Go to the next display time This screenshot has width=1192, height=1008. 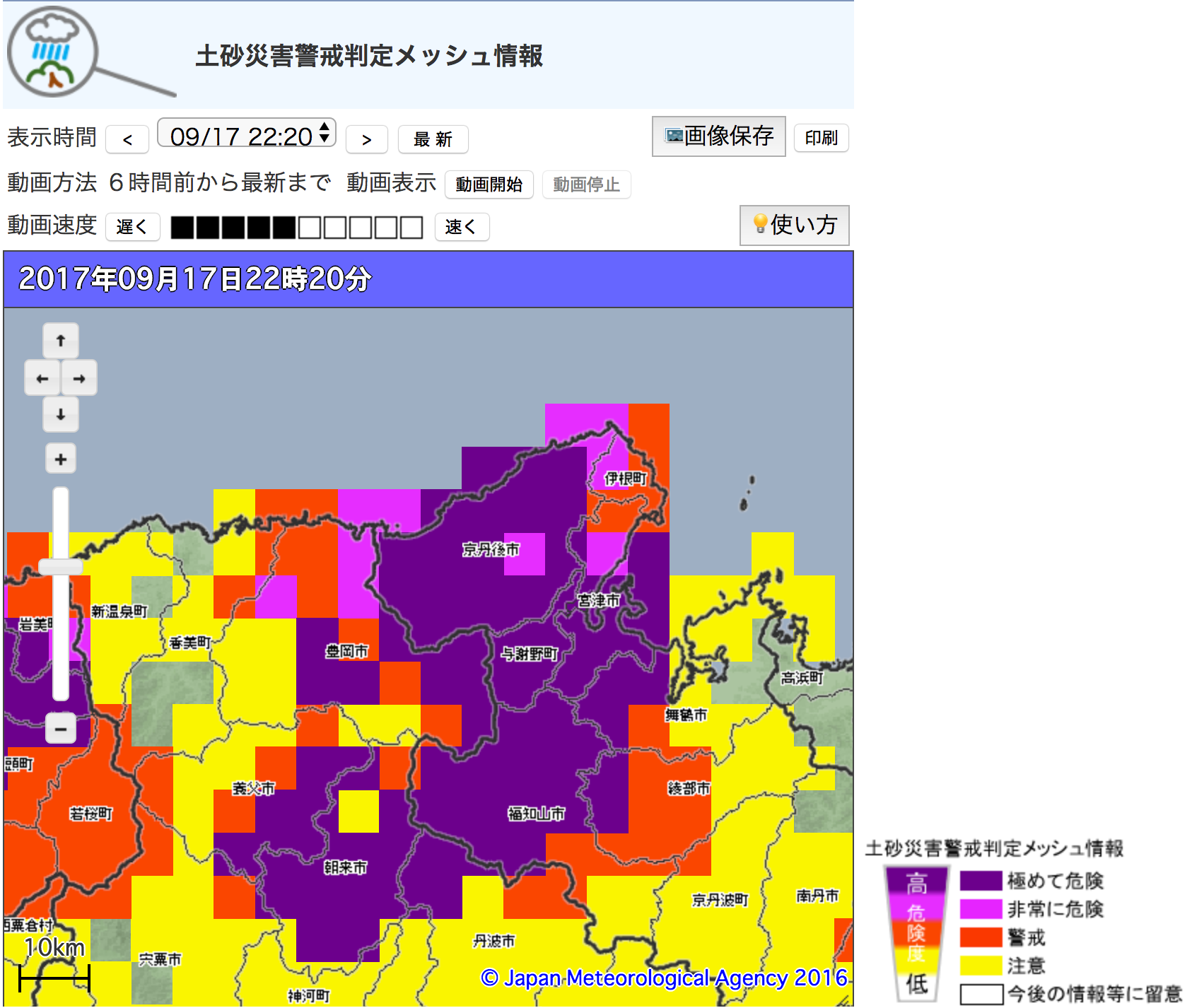tap(366, 139)
